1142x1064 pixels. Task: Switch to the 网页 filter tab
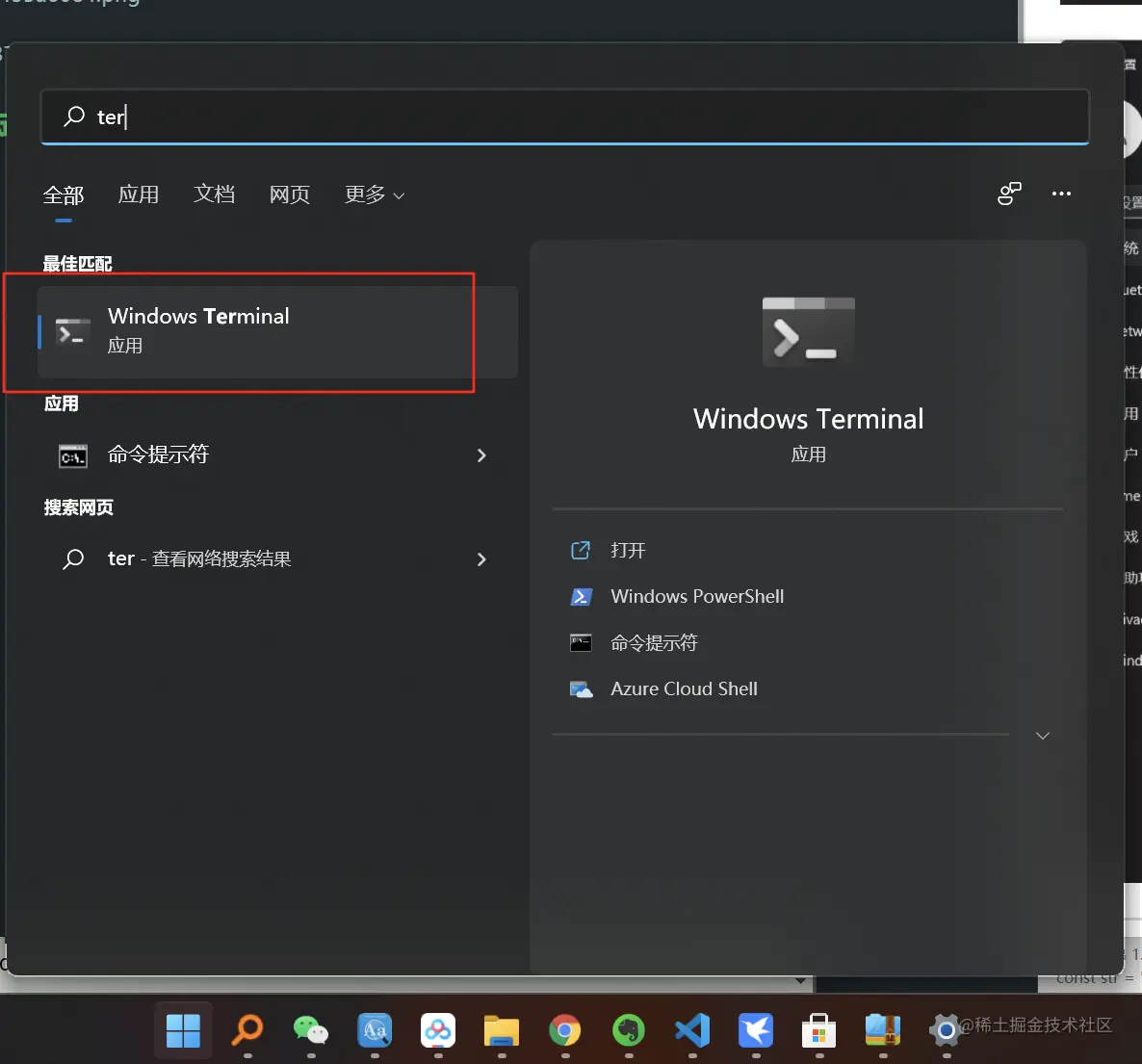pyautogui.click(x=290, y=195)
